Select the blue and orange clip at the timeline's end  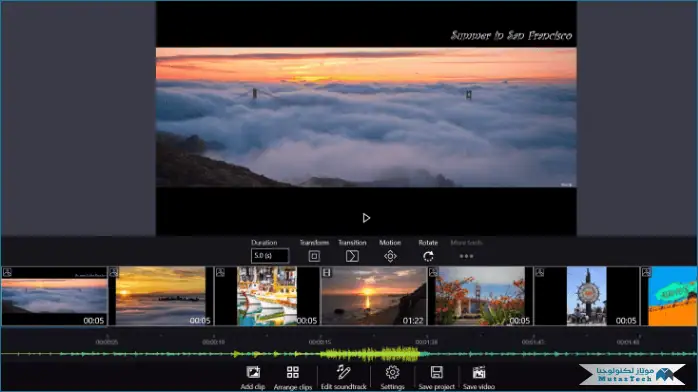coord(669,296)
